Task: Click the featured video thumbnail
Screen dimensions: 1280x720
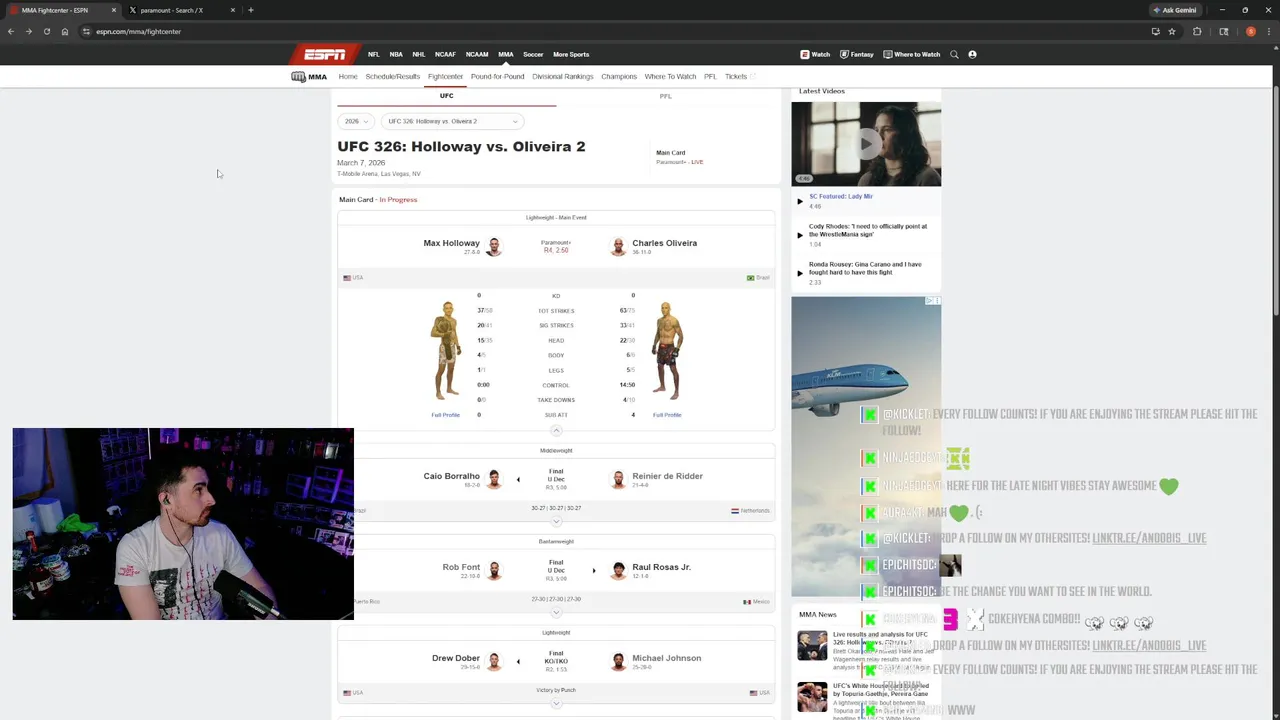Action: 866,144
